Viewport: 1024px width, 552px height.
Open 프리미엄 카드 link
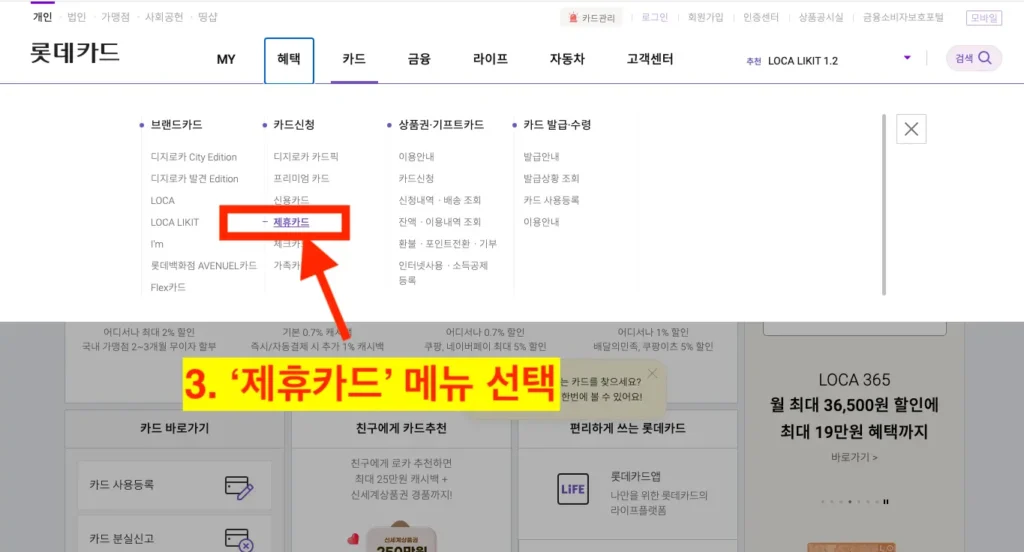[301, 178]
